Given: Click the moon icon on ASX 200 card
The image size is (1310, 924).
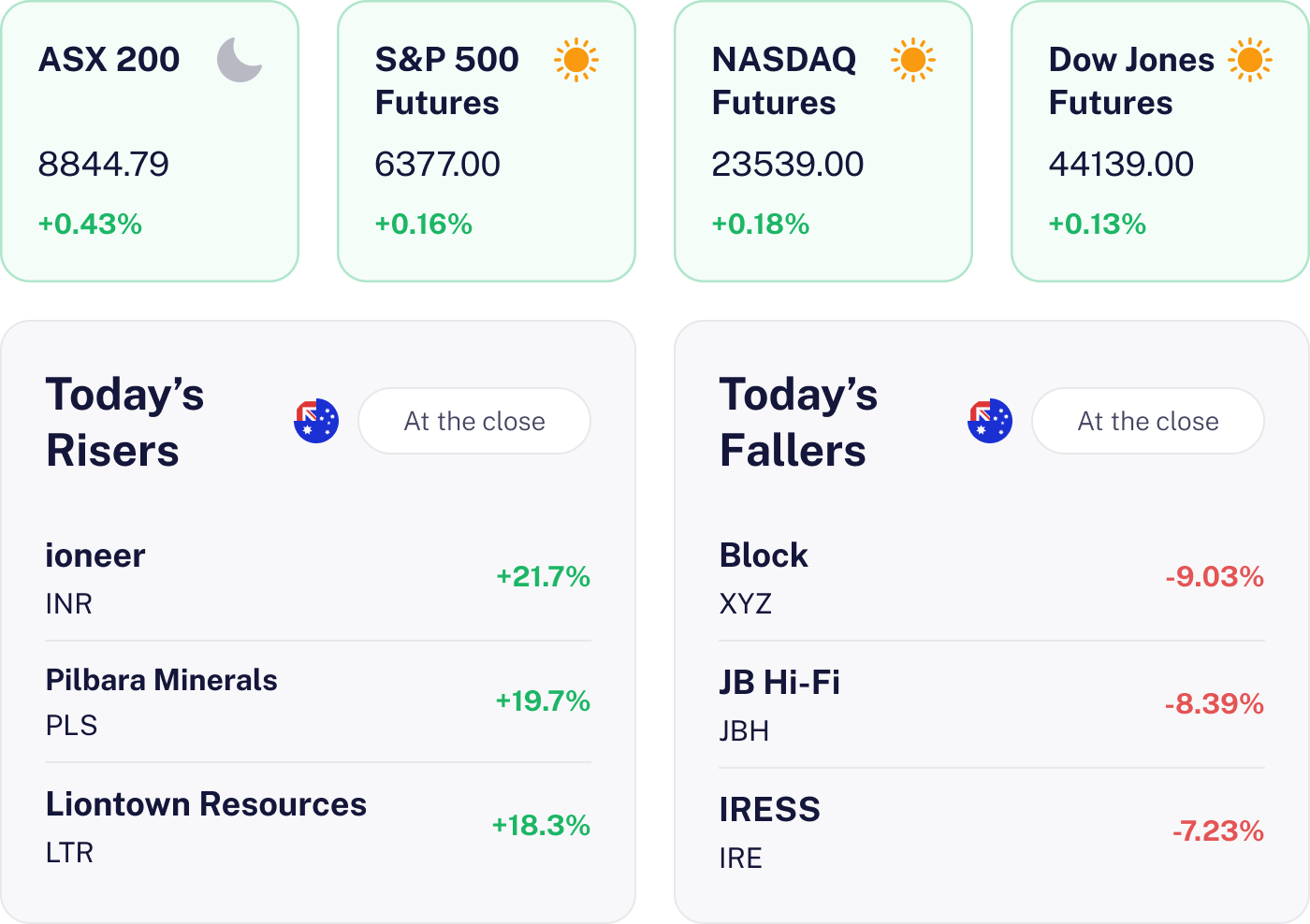Looking at the screenshot, I should [240, 60].
